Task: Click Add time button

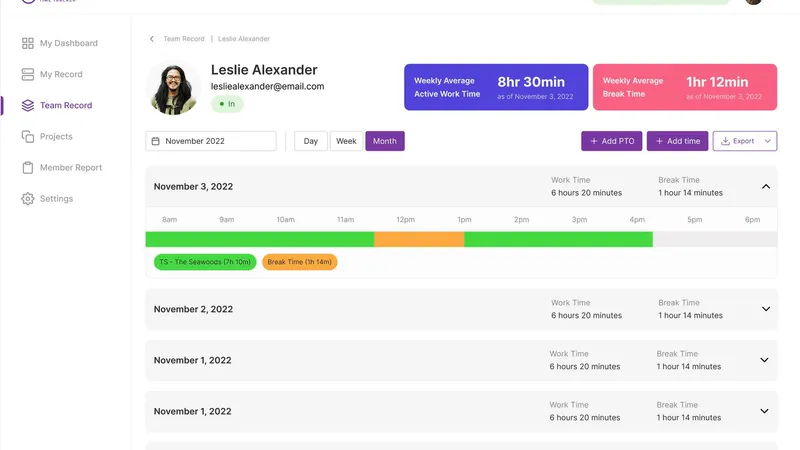Action: 678,141
